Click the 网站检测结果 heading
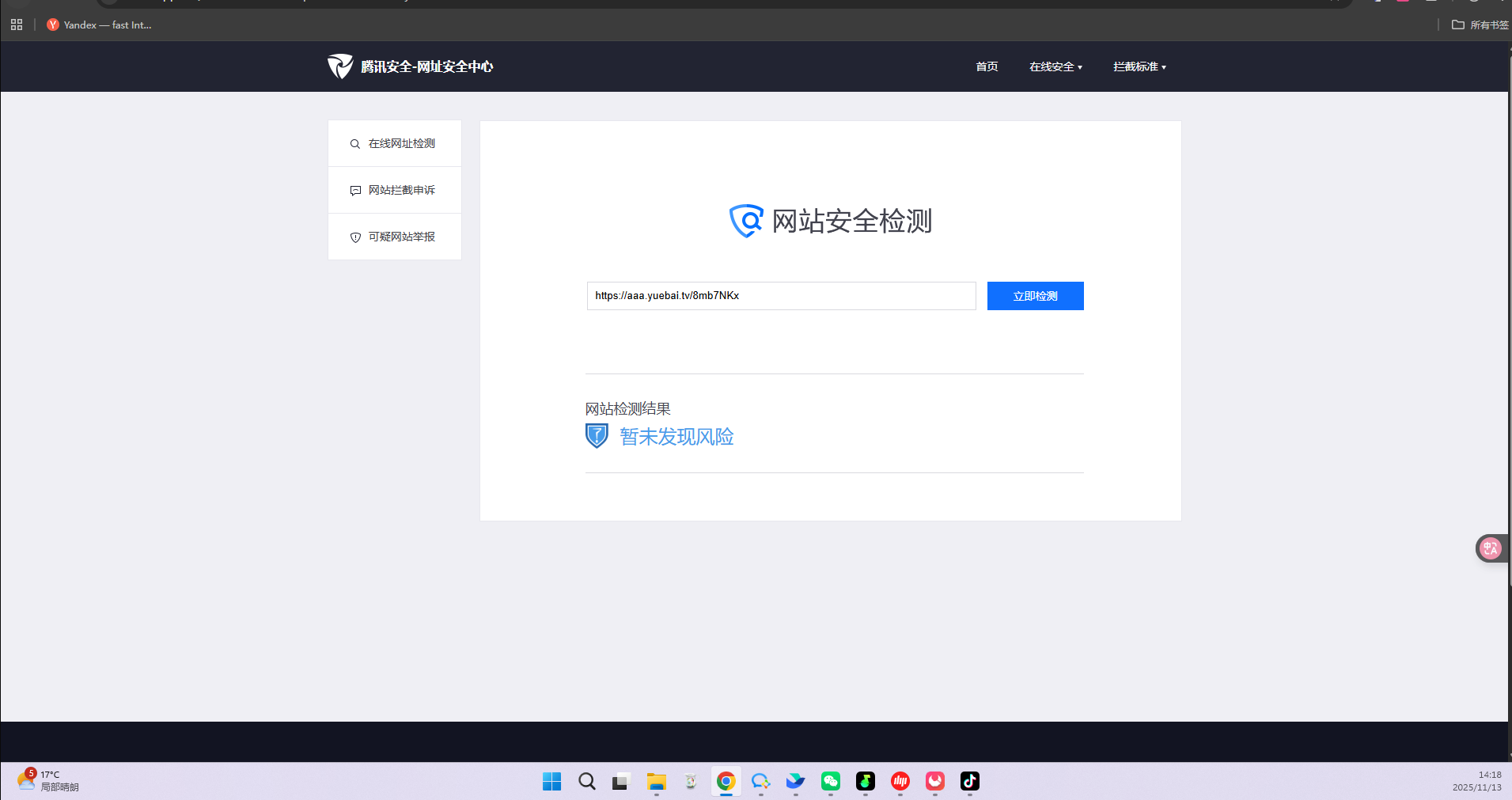Viewport: 1512px width, 800px height. [x=628, y=408]
